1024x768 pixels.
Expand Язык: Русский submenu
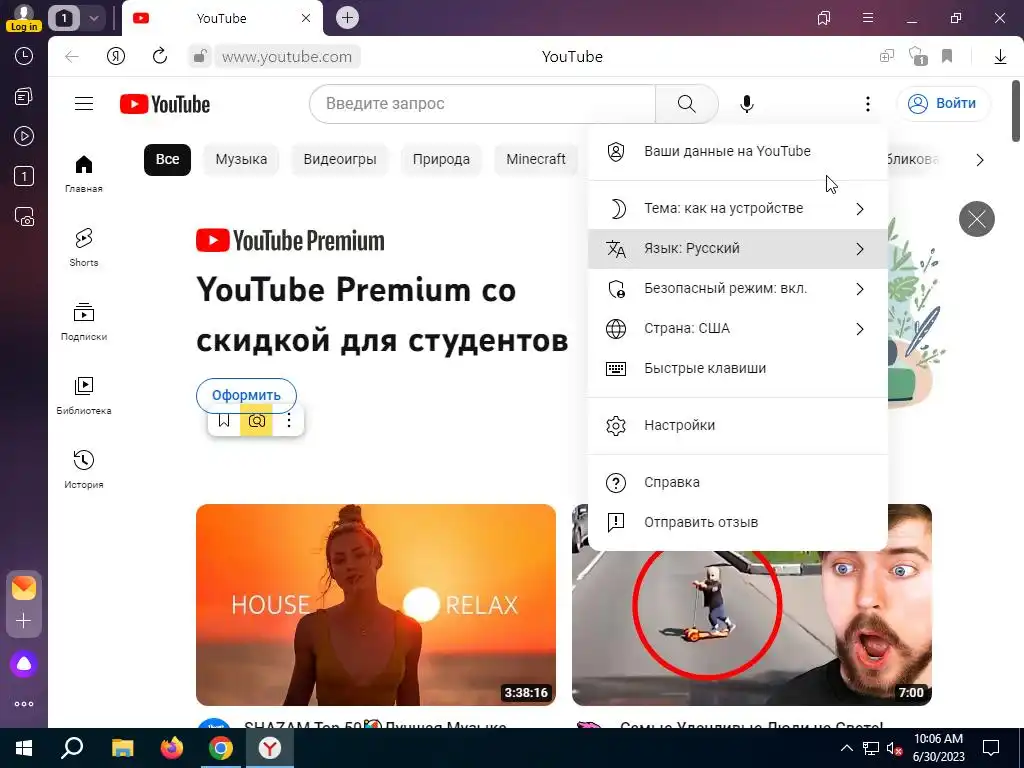coord(737,249)
